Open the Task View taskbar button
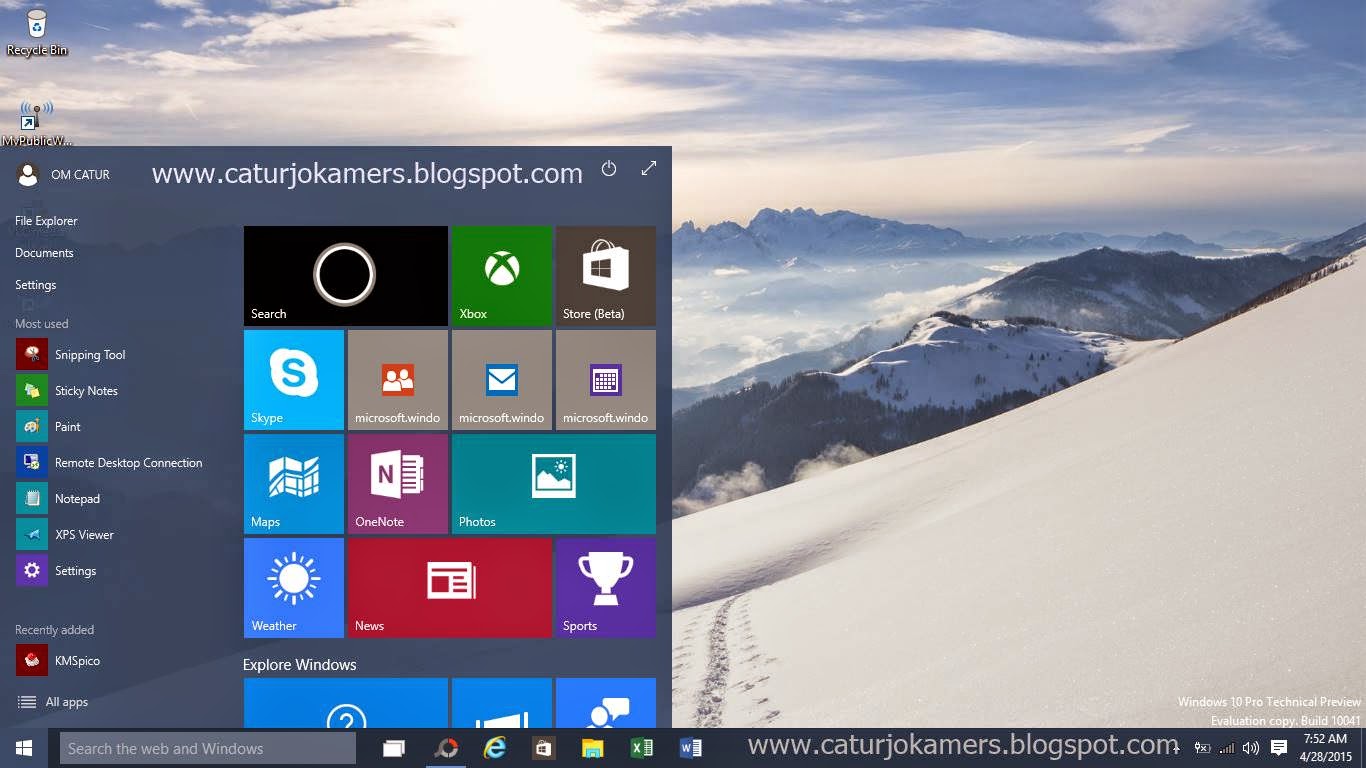 pyautogui.click(x=394, y=748)
